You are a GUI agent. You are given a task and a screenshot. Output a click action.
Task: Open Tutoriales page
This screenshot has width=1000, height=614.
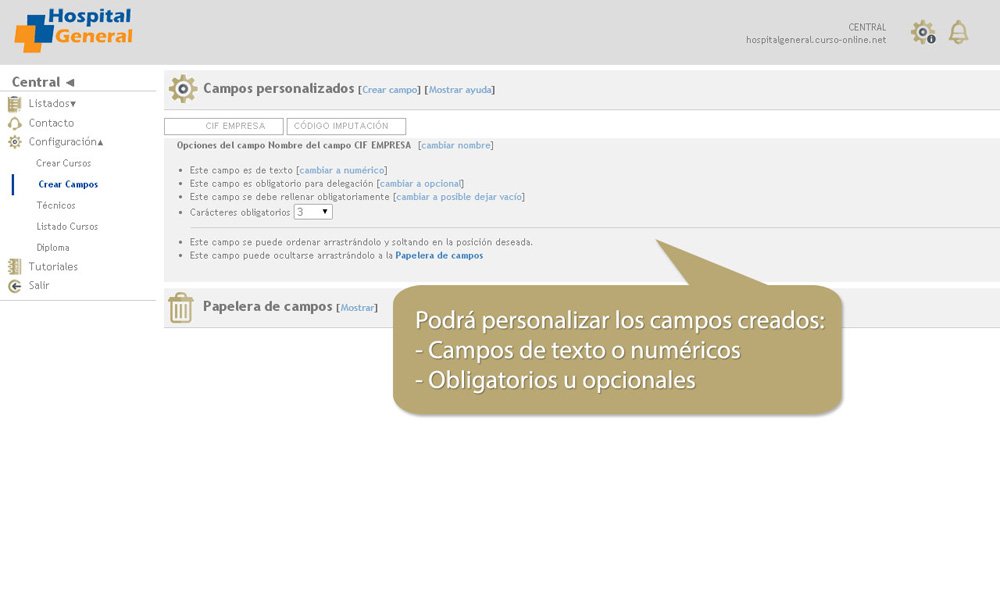click(x=53, y=267)
